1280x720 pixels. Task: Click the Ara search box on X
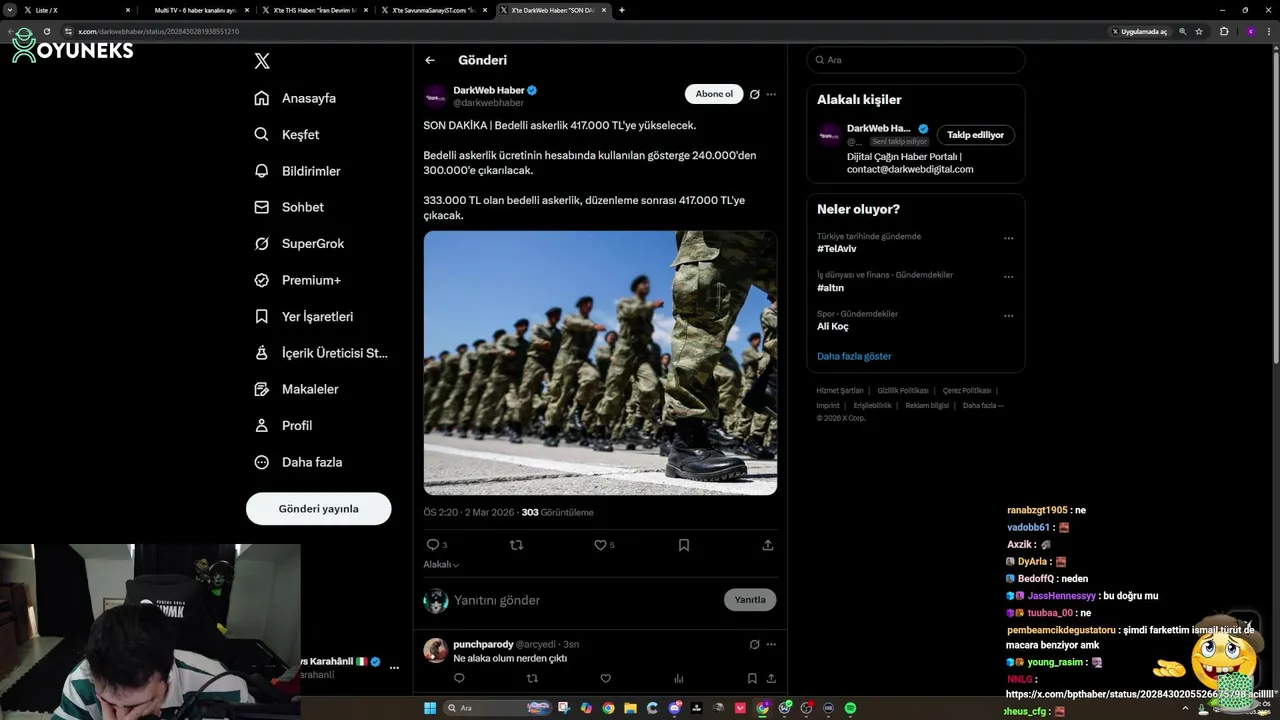pos(916,60)
